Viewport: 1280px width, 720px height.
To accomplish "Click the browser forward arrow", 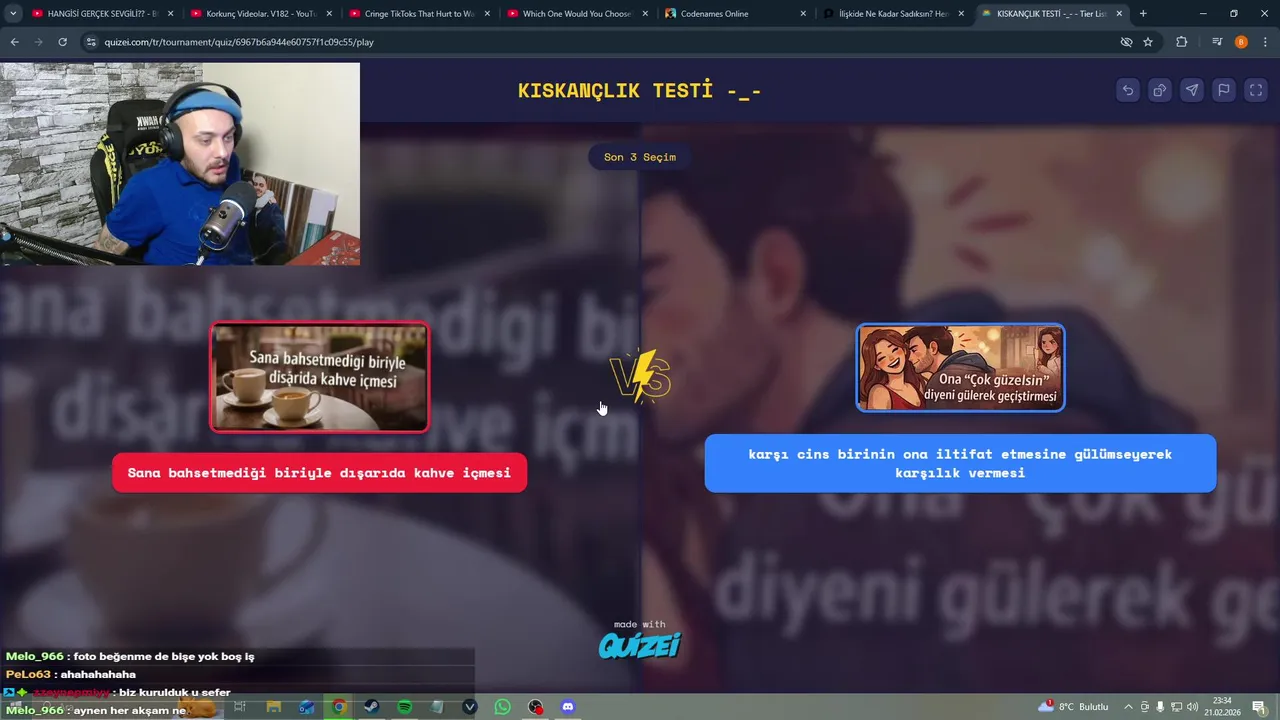I will point(38,42).
